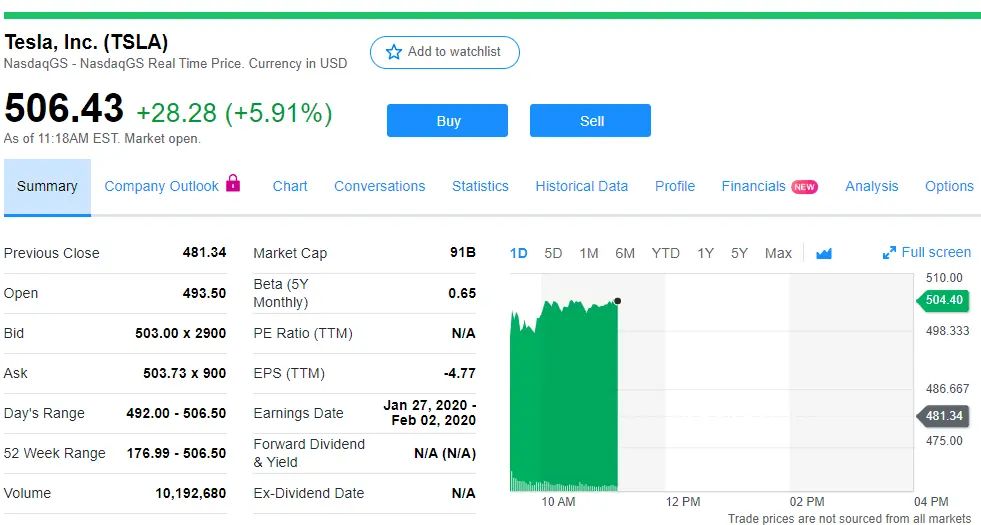The image size is (981, 525).
Task: Click the gray 481.34 previous close marker
Action: click(x=942, y=416)
